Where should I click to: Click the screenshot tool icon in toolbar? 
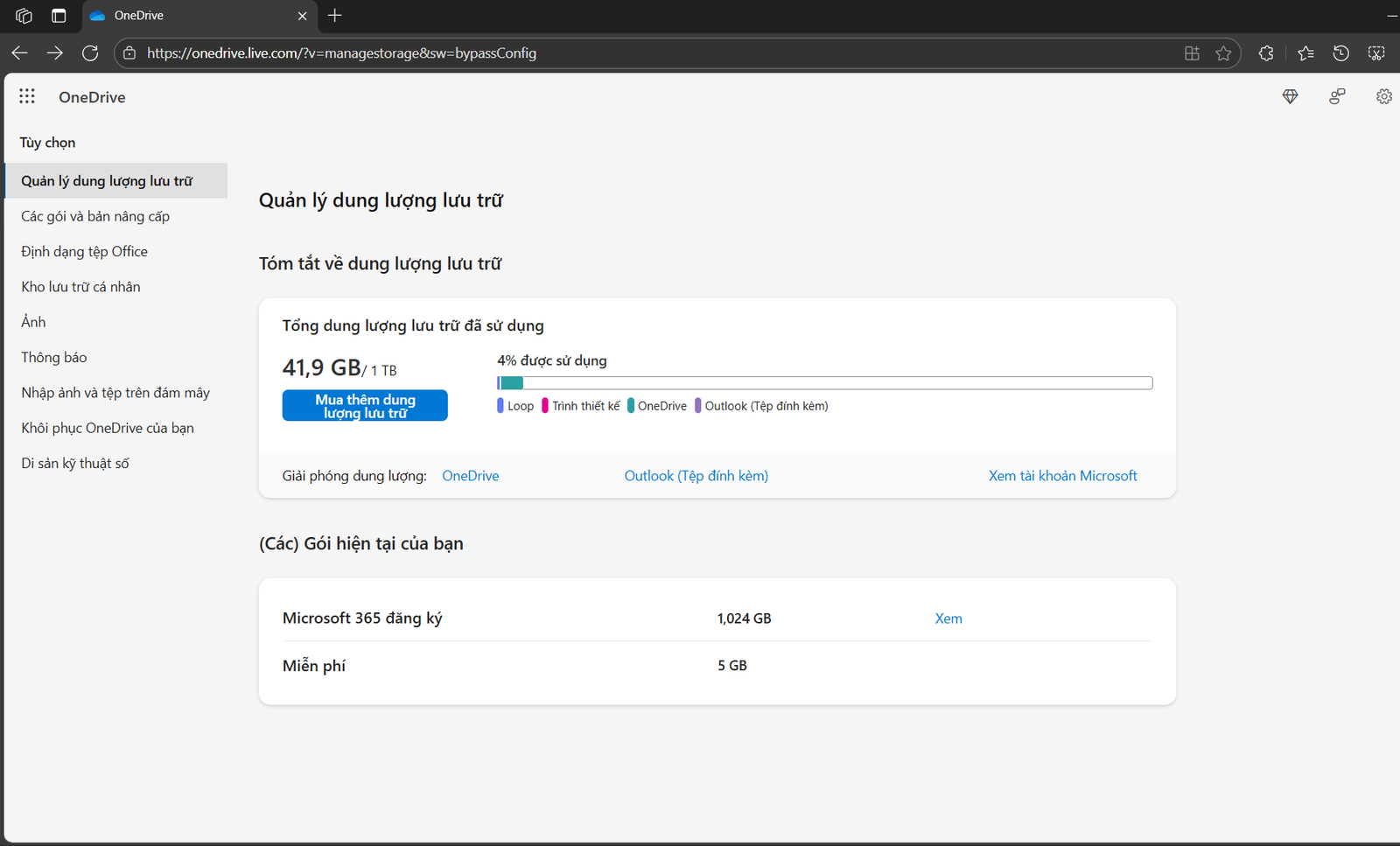point(1376,53)
